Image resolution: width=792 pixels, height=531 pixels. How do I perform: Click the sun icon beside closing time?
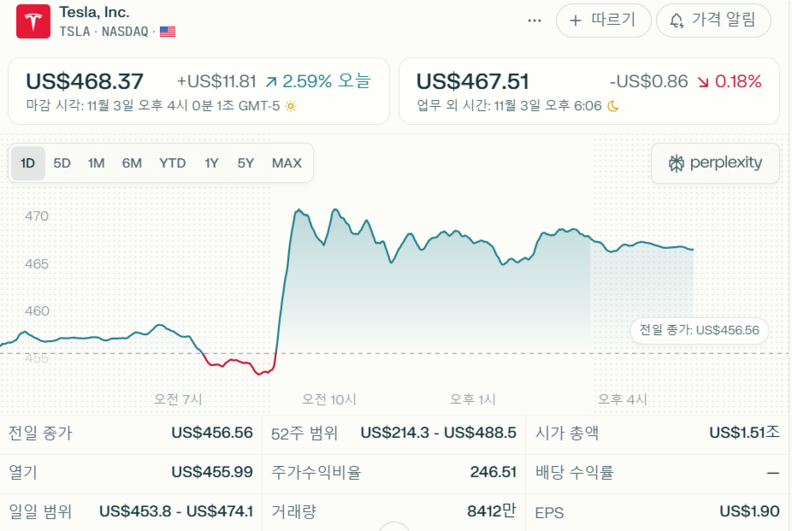tap(291, 105)
